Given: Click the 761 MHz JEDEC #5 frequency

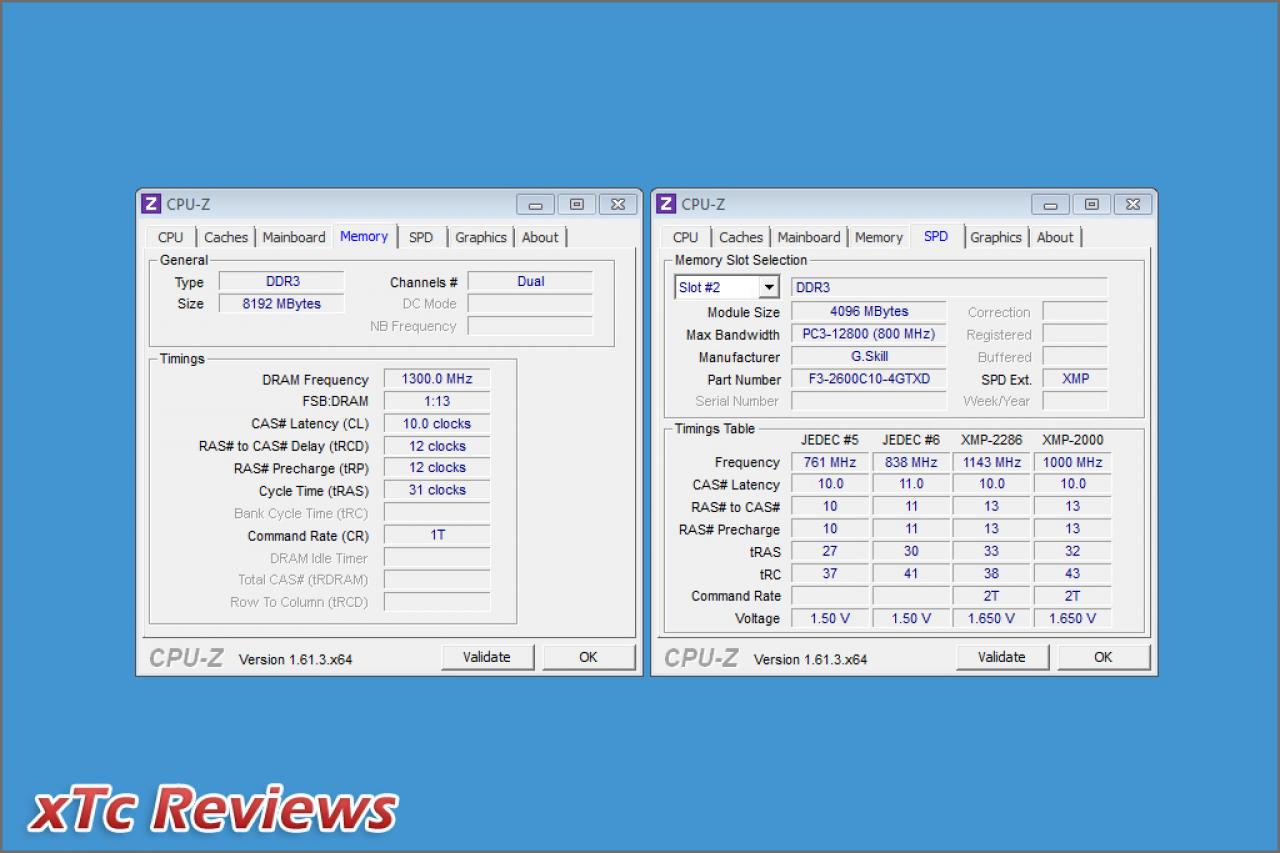Looking at the screenshot, I should click(830, 462).
